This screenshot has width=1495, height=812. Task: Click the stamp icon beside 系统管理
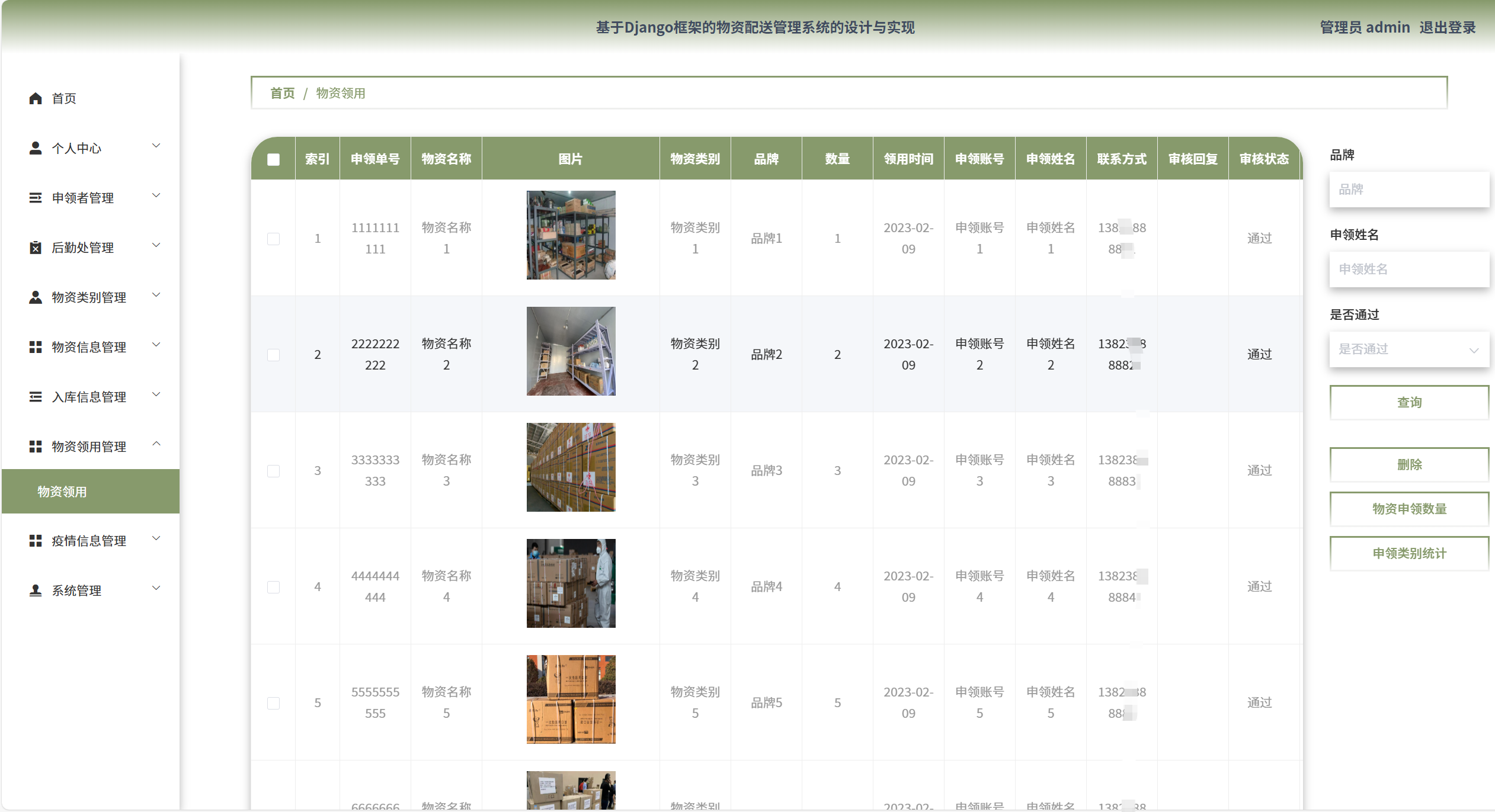click(x=36, y=590)
